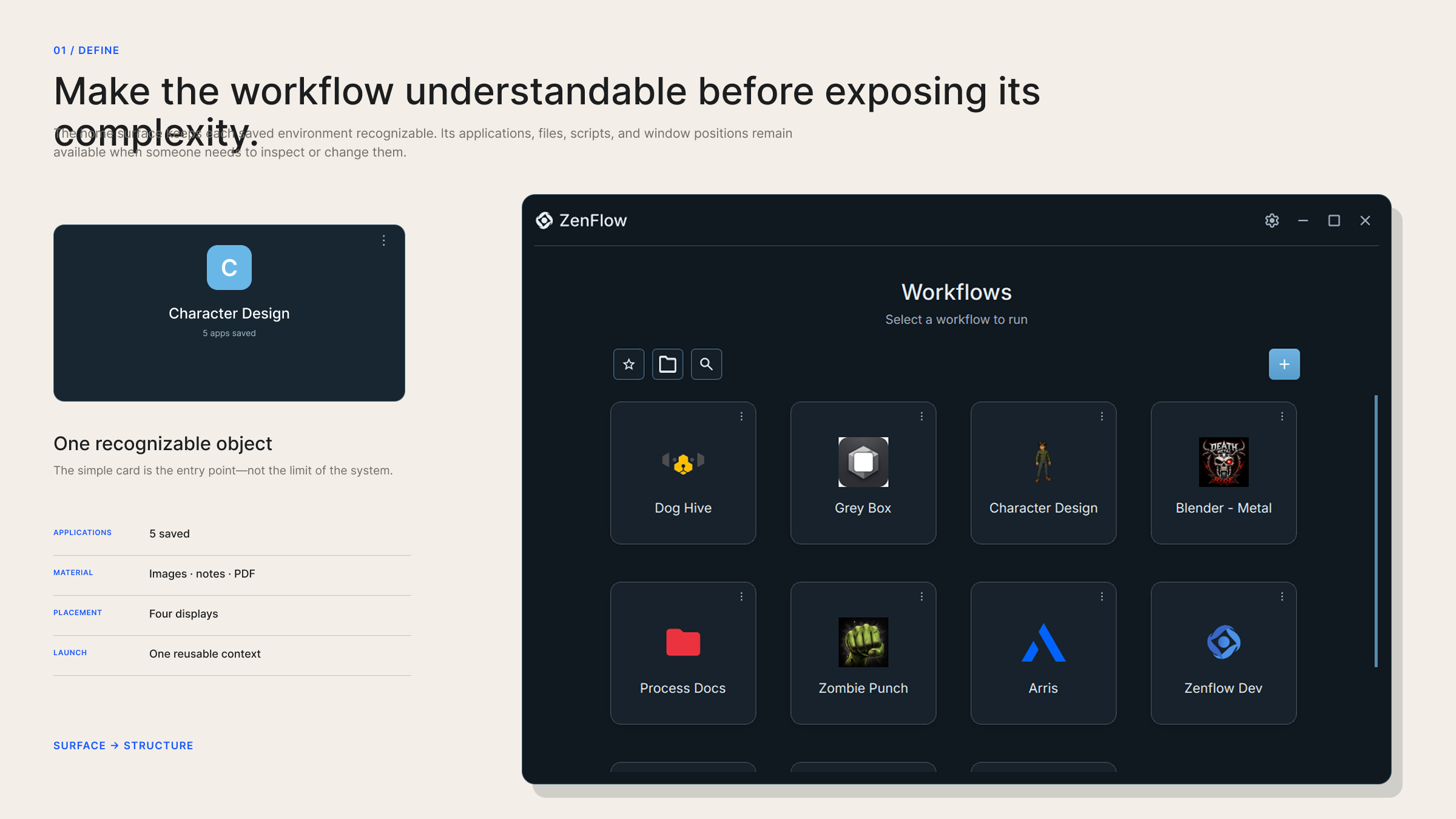Click the Arris blue logo icon
Viewport: 1456px width, 819px height.
click(x=1043, y=642)
